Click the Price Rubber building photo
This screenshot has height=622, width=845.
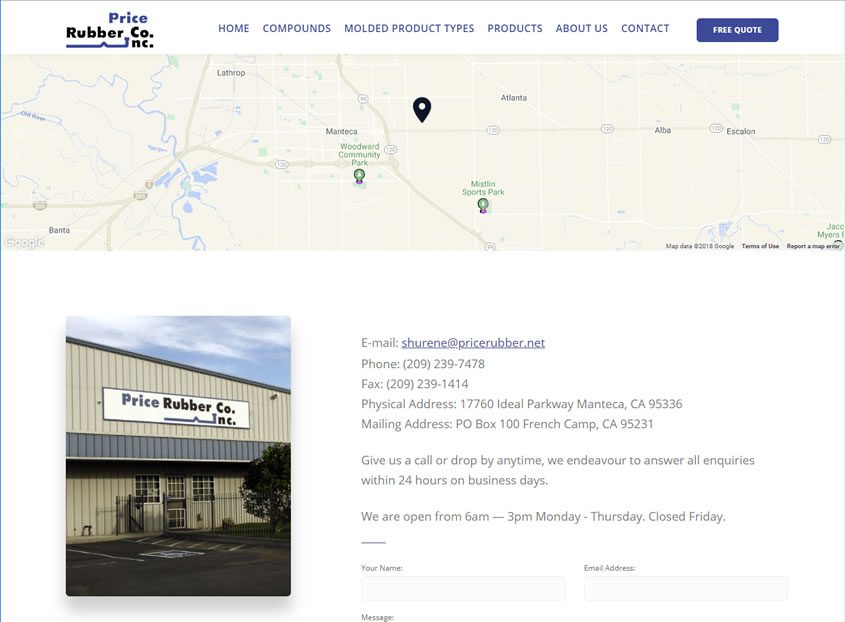(178, 456)
